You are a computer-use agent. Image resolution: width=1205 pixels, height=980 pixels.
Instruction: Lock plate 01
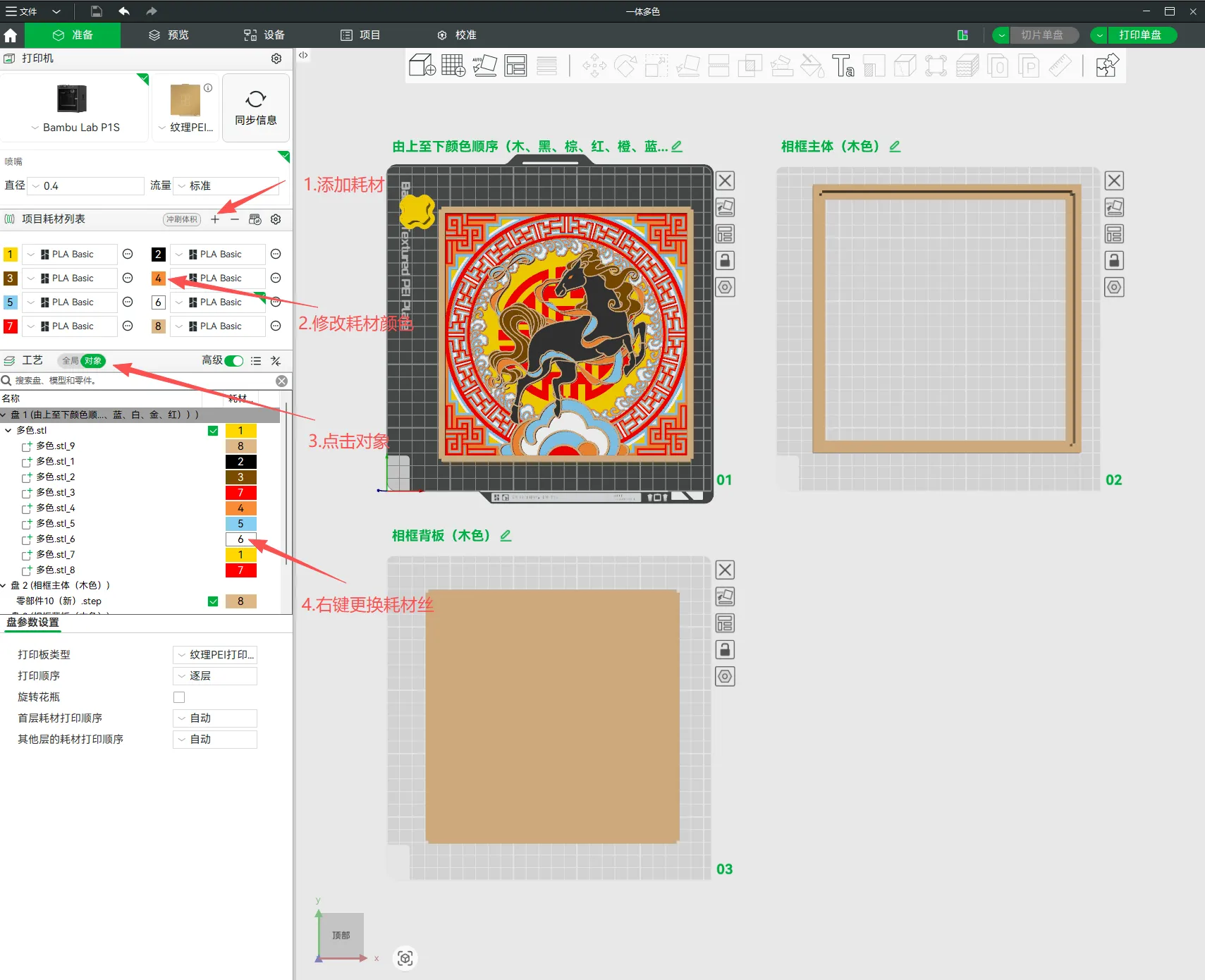725,261
